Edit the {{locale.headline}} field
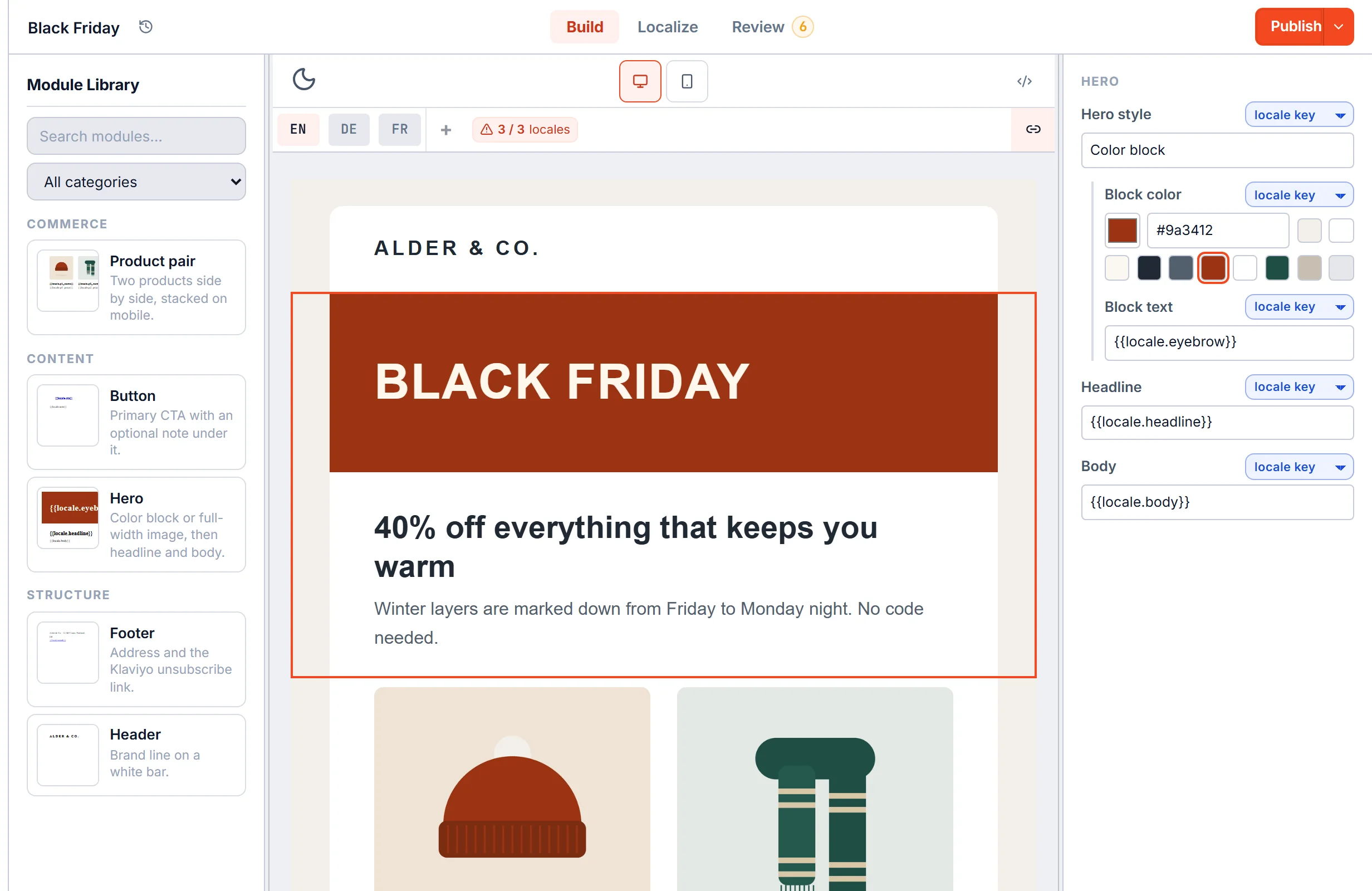 (x=1217, y=423)
